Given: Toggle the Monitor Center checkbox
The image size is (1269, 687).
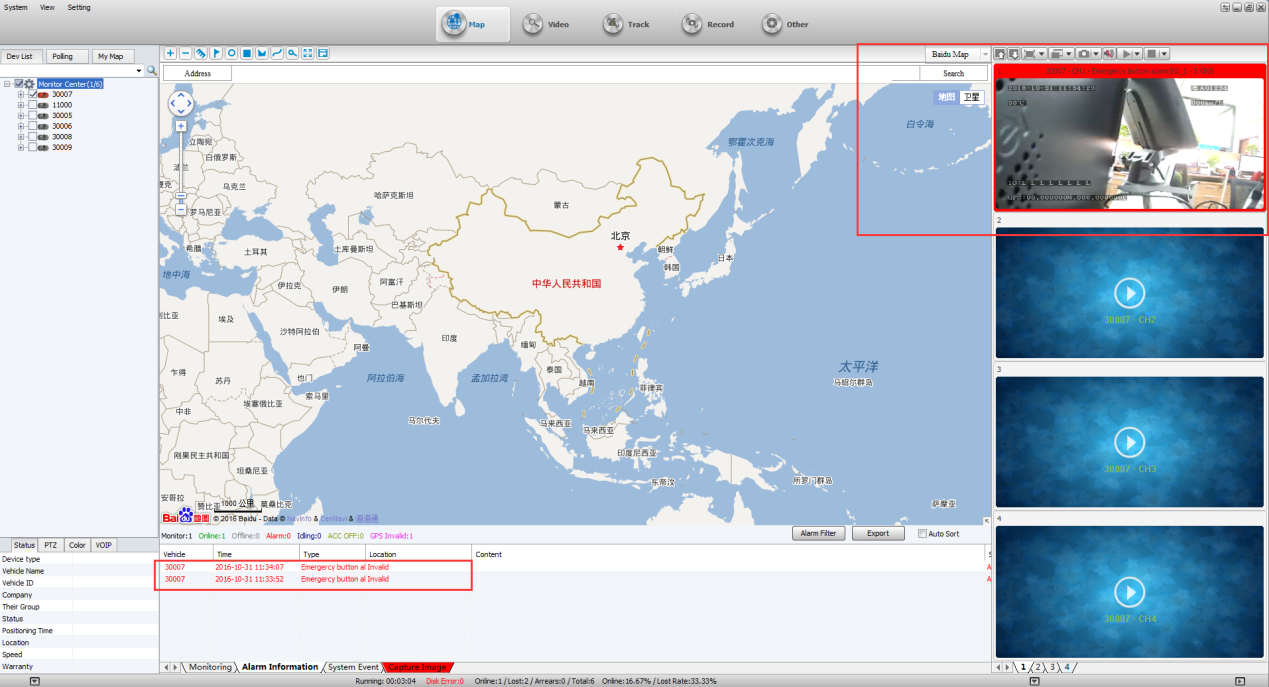Looking at the screenshot, I should point(19,84).
